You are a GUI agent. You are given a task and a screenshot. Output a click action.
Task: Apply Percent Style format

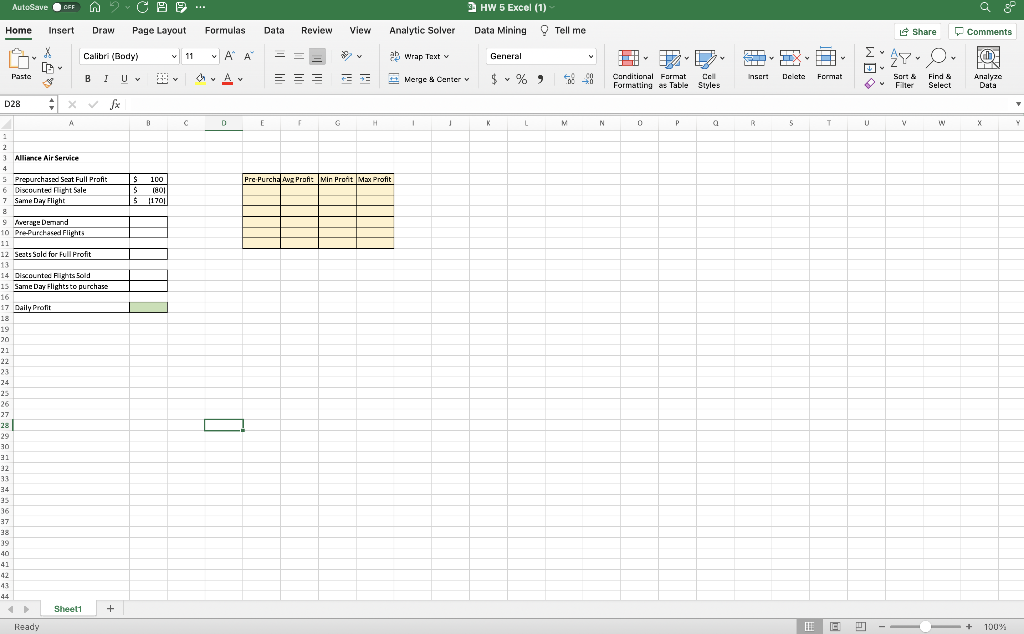(521, 79)
